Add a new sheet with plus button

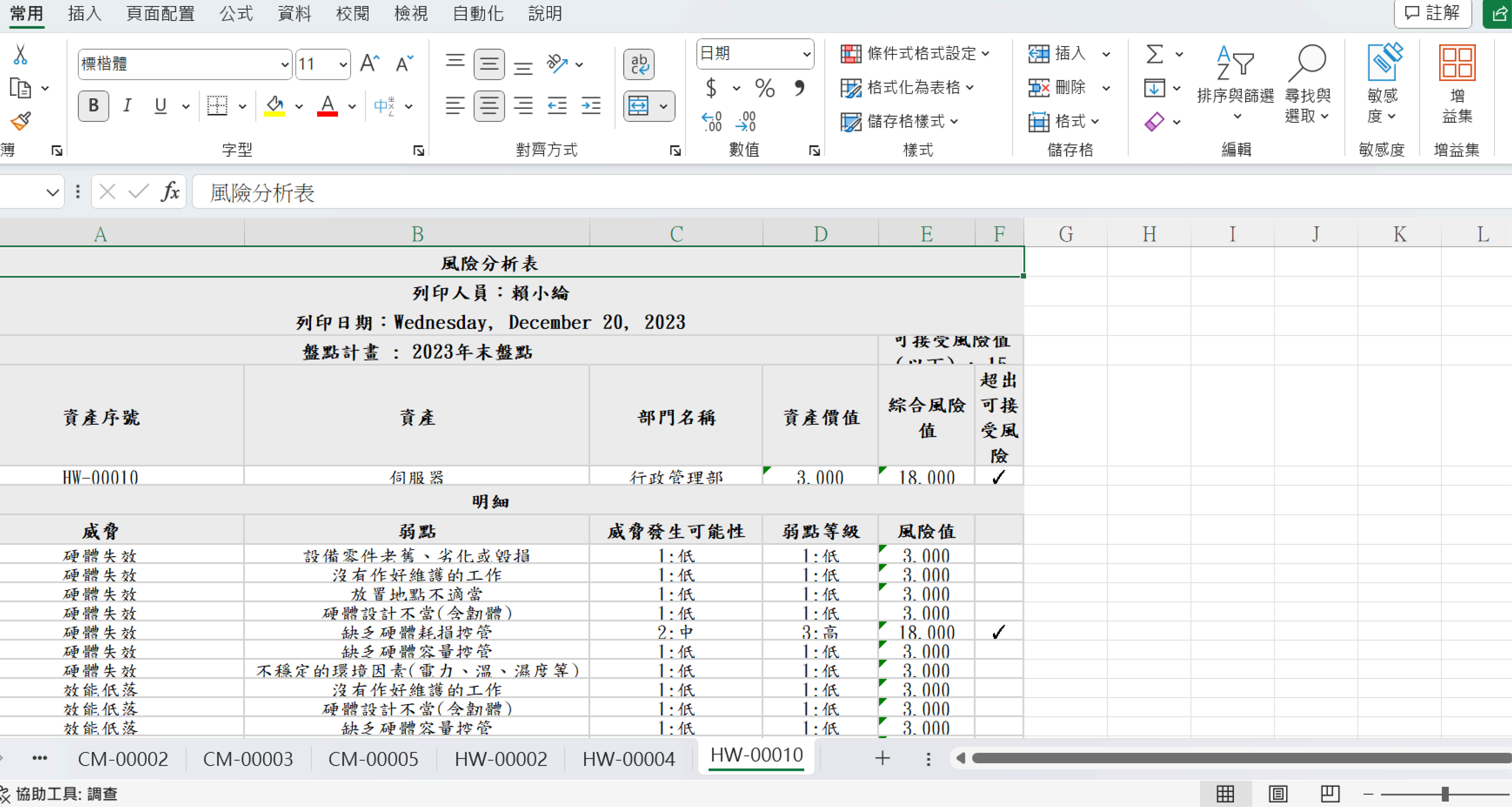(882, 758)
